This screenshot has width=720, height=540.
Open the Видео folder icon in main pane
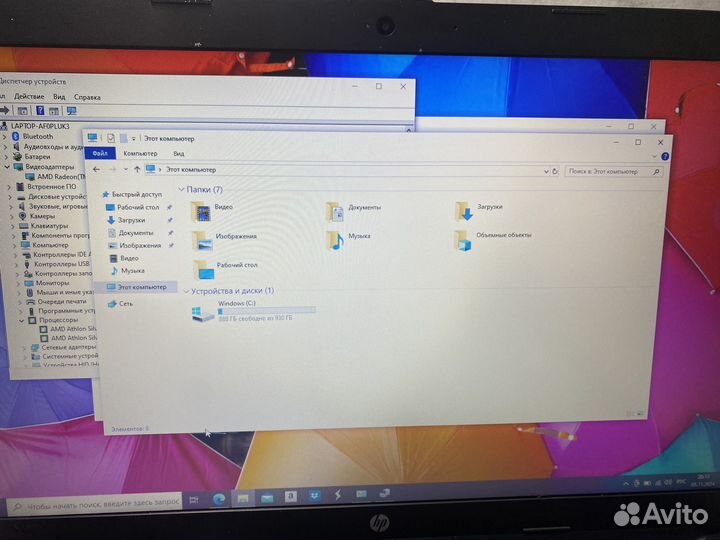(201, 212)
